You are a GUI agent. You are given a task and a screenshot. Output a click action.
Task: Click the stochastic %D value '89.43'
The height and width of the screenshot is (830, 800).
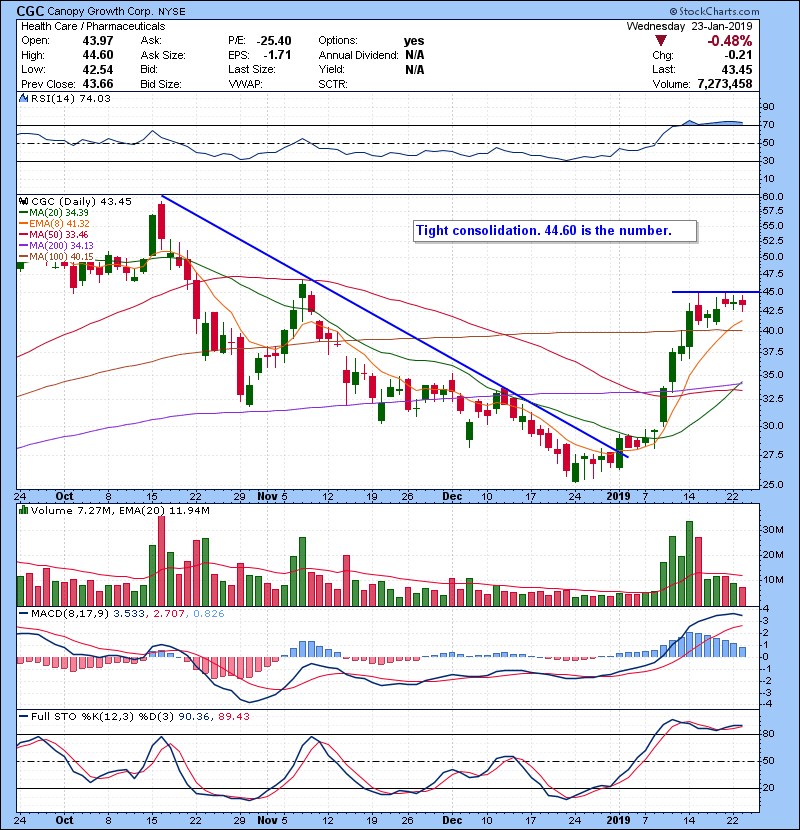click(x=233, y=716)
